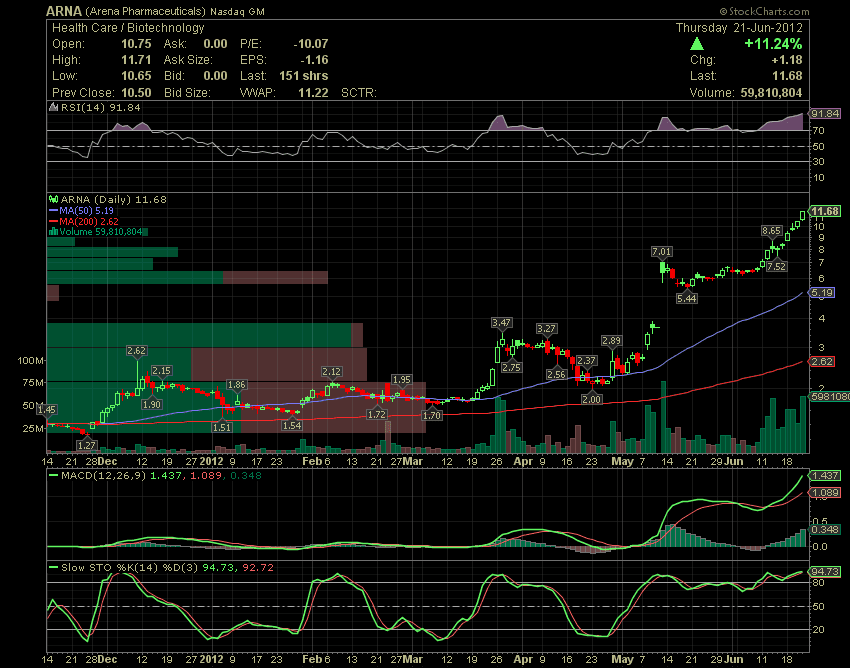This screenshot has height=668, width=850.
Task: Click the VWAP value 11.22
Action: [x=313, y=93]
